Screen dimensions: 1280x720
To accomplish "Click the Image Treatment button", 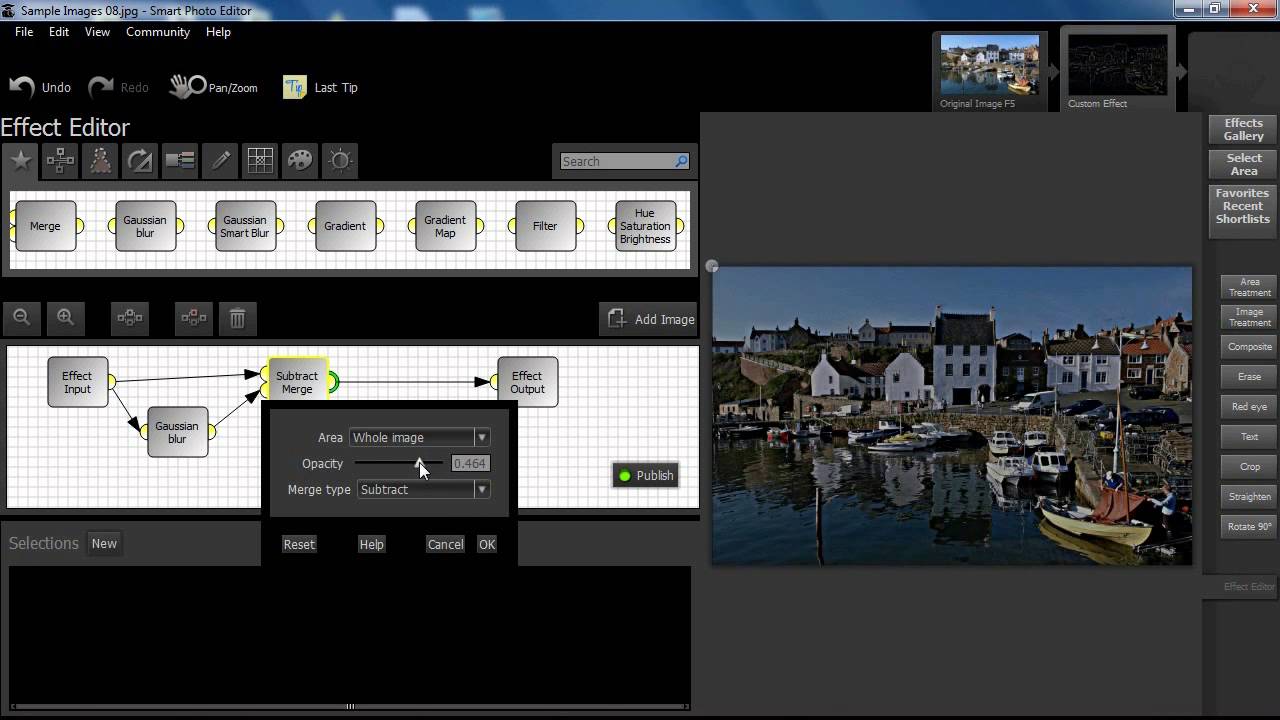I will coord(1249,318).
